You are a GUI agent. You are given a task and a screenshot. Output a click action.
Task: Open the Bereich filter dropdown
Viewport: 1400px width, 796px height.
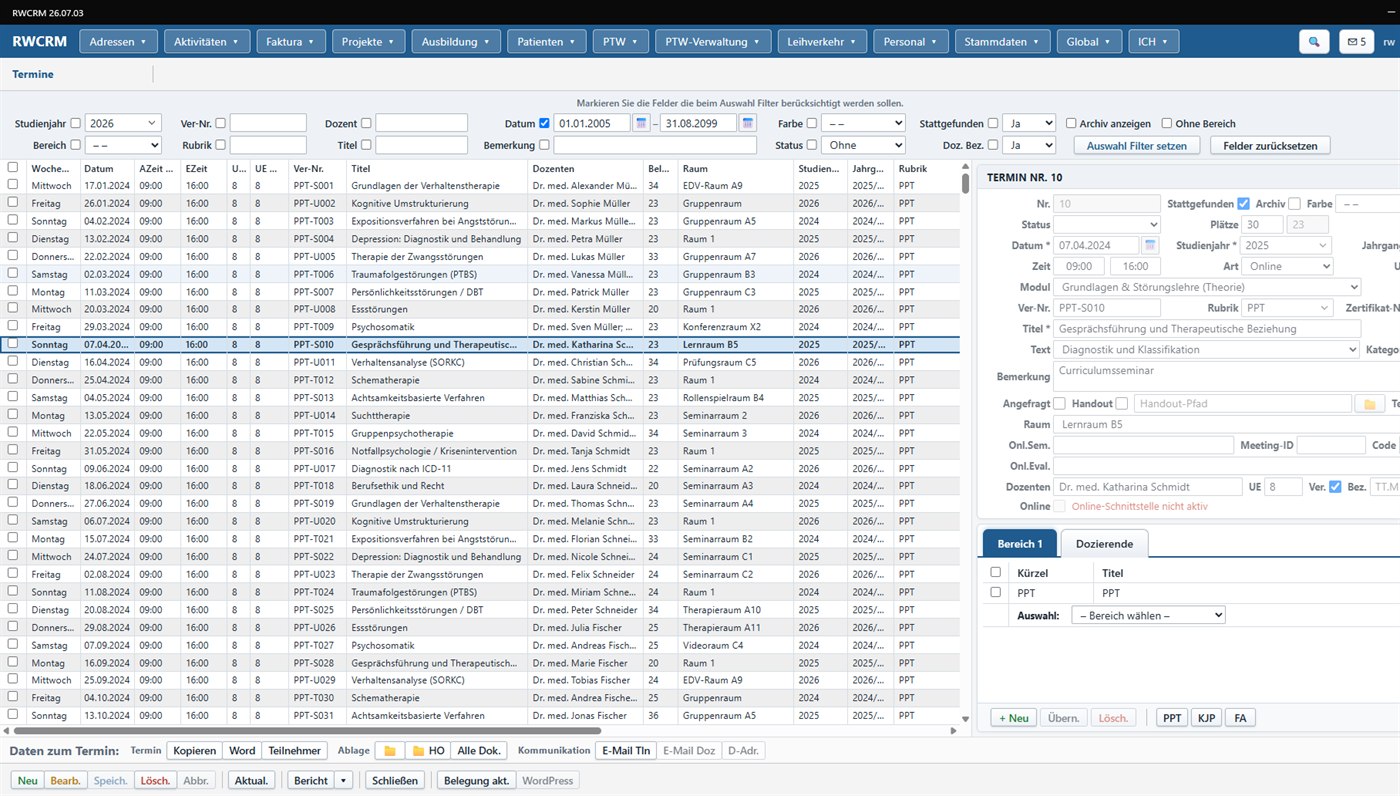click(x=123, y=145)
